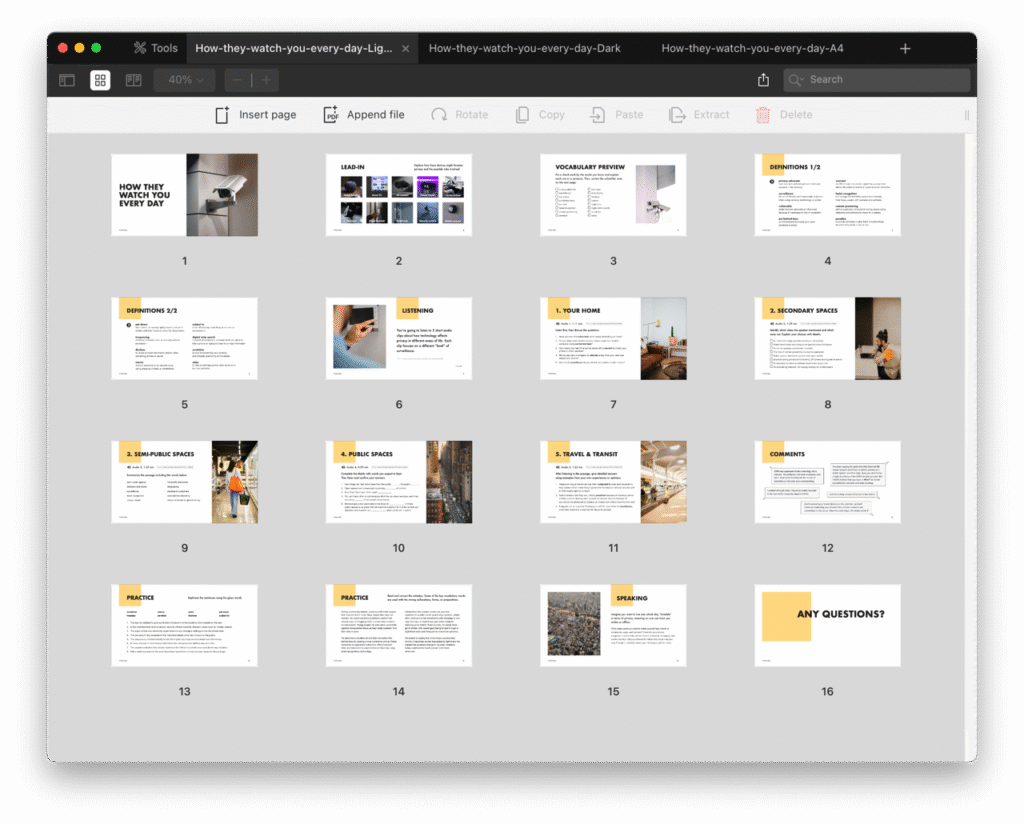This screenshot has width=1024, height=824.
Task: Open a new tab with plus icon
Action: coord(905,48)
